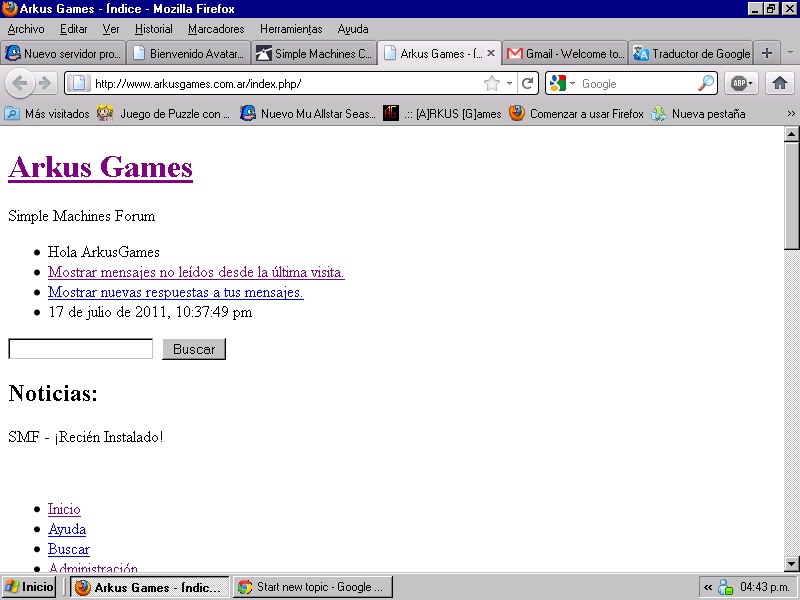Image resolution: width=800 pixels, height=600 pixels.
Task: Open the search engine dropdown next to Google icon
Action: tap(572, 83)
